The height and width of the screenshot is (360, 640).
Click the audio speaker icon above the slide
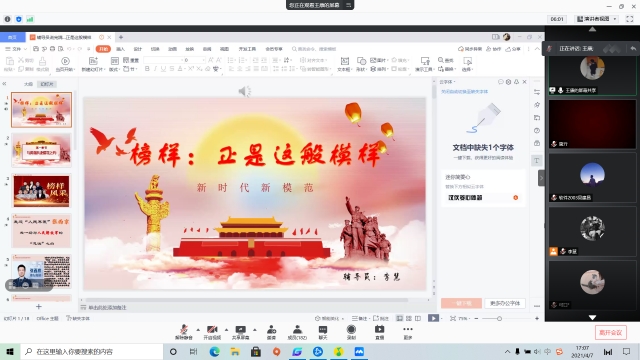coord(244,91)
